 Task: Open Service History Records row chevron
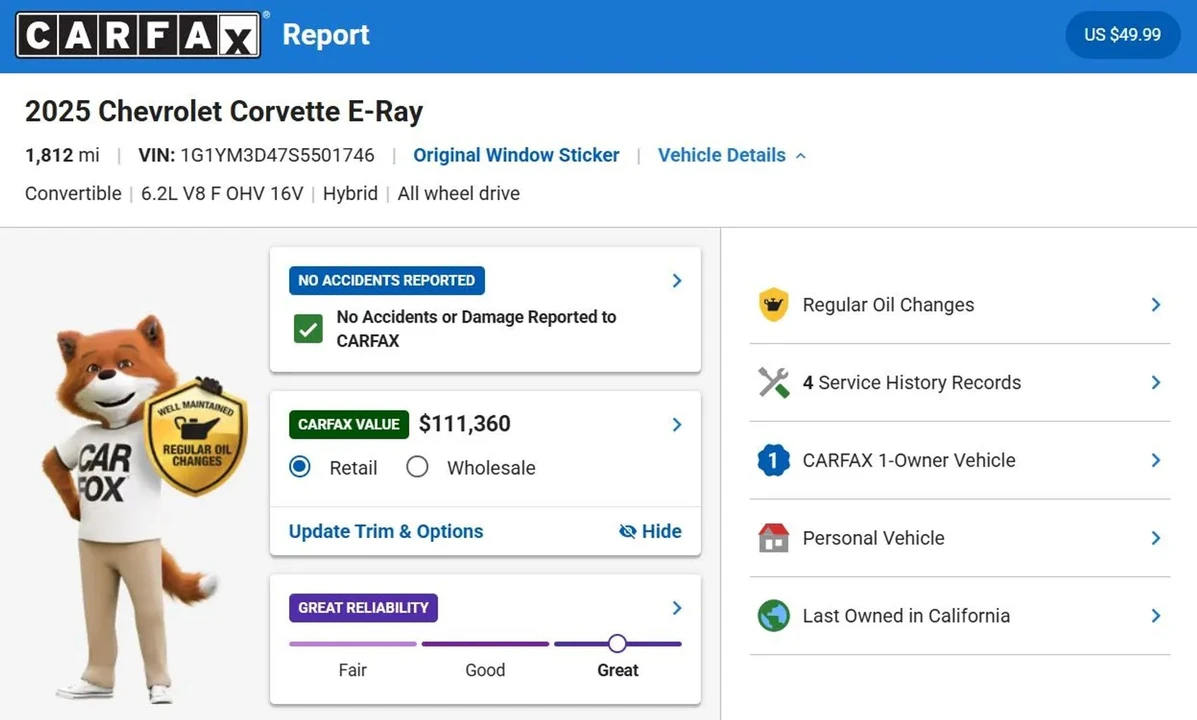click(1156, 383)
